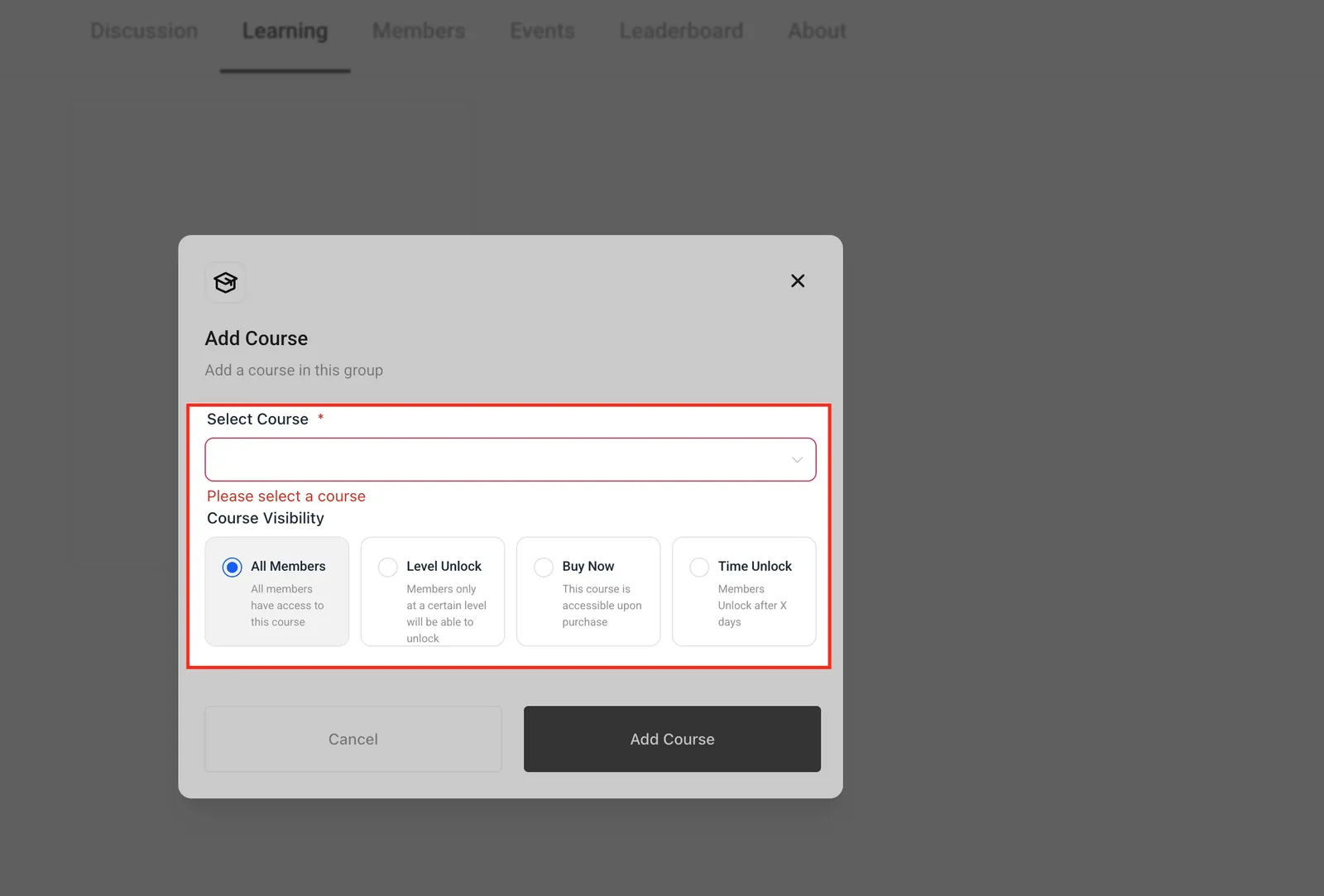Click the graduation cap course icon
The width and height of the screenshot is (1324, 896).
tap(225, 283)
